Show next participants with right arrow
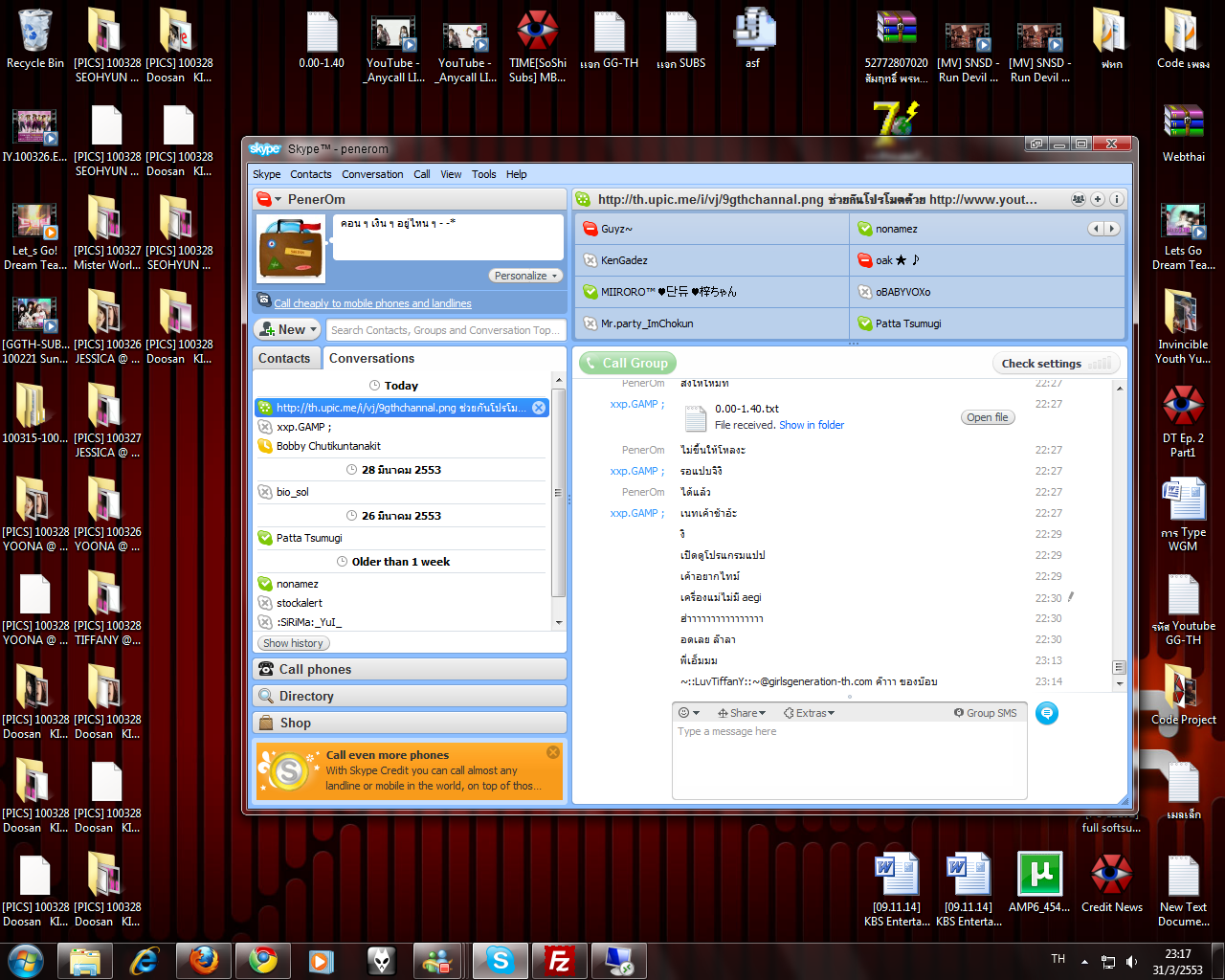 click(1111, 229)
